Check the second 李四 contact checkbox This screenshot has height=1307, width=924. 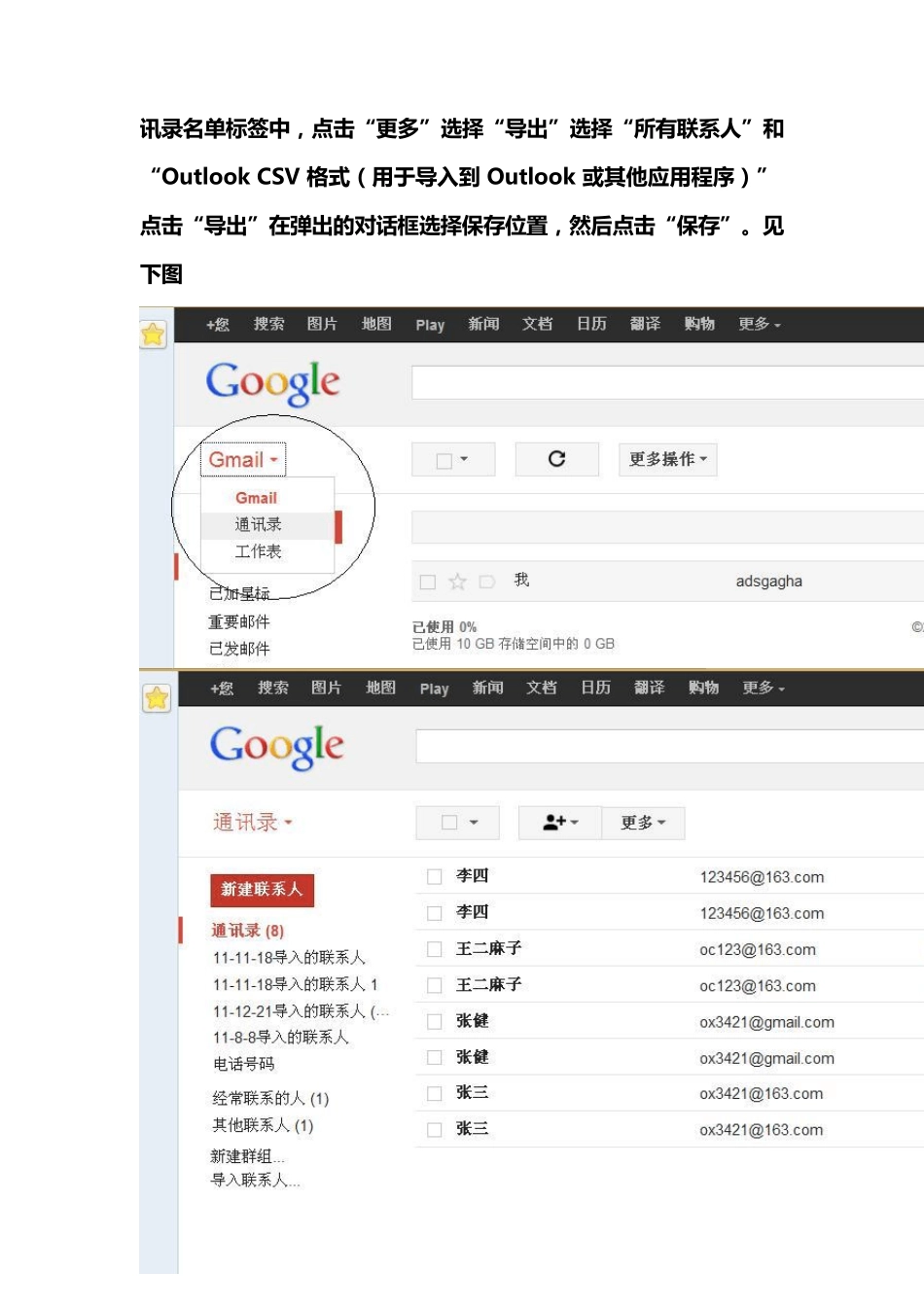(x=435, y=913)
